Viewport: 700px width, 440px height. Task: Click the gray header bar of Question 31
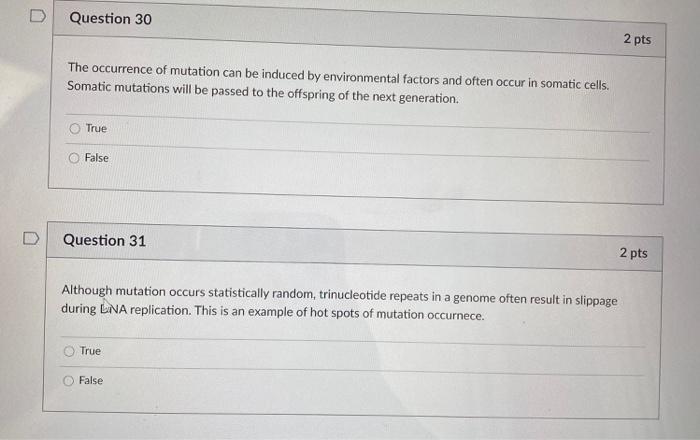coord(354,247)
